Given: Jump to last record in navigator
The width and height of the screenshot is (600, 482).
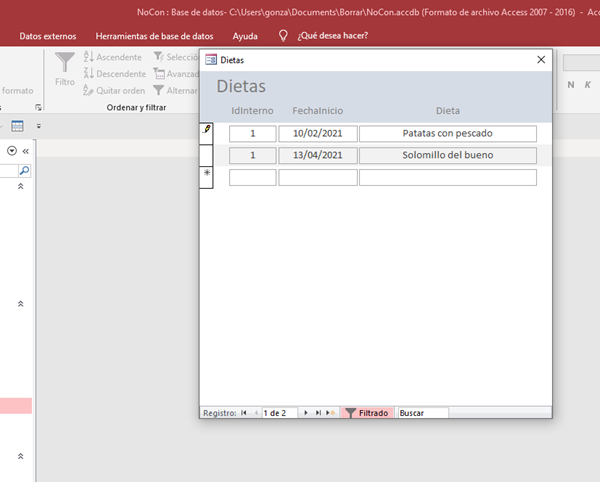Looking at the screenshot, I should pos(318,412).
